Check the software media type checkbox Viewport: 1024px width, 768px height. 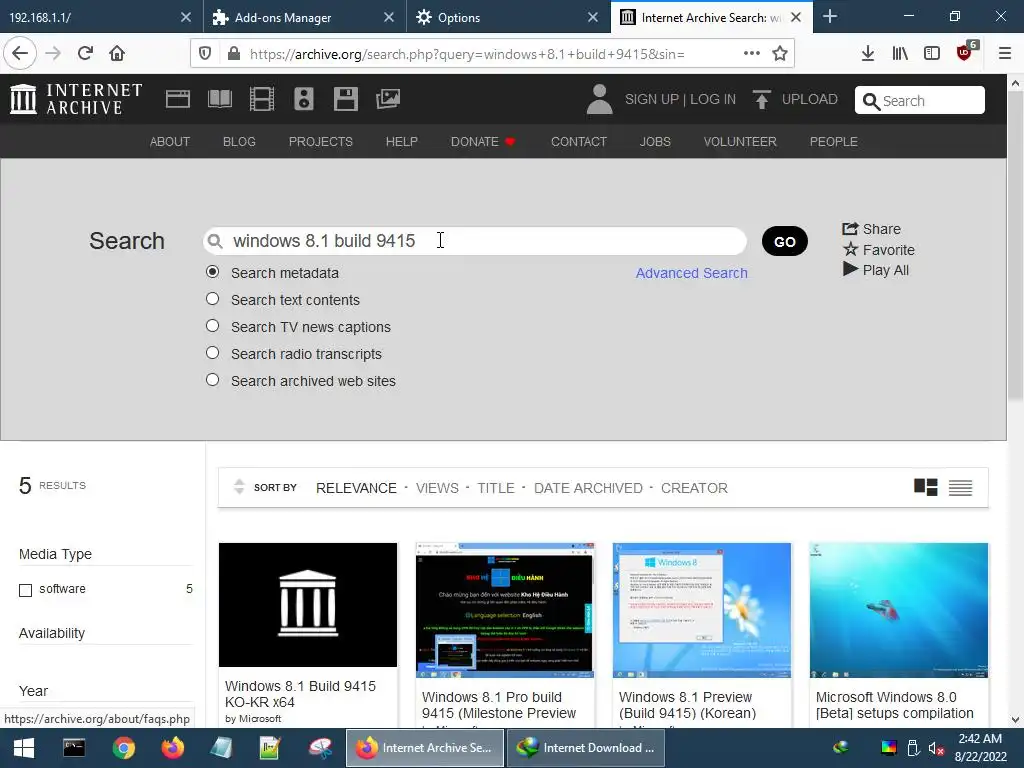coord(25,590)
